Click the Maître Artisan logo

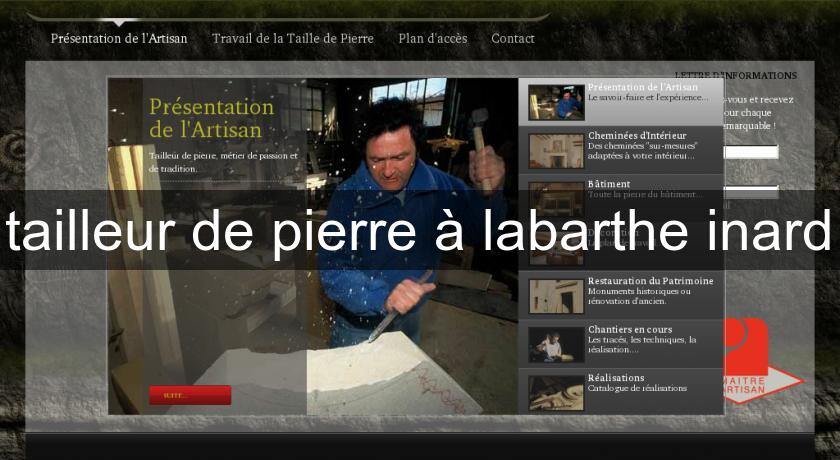click(763, 360)
